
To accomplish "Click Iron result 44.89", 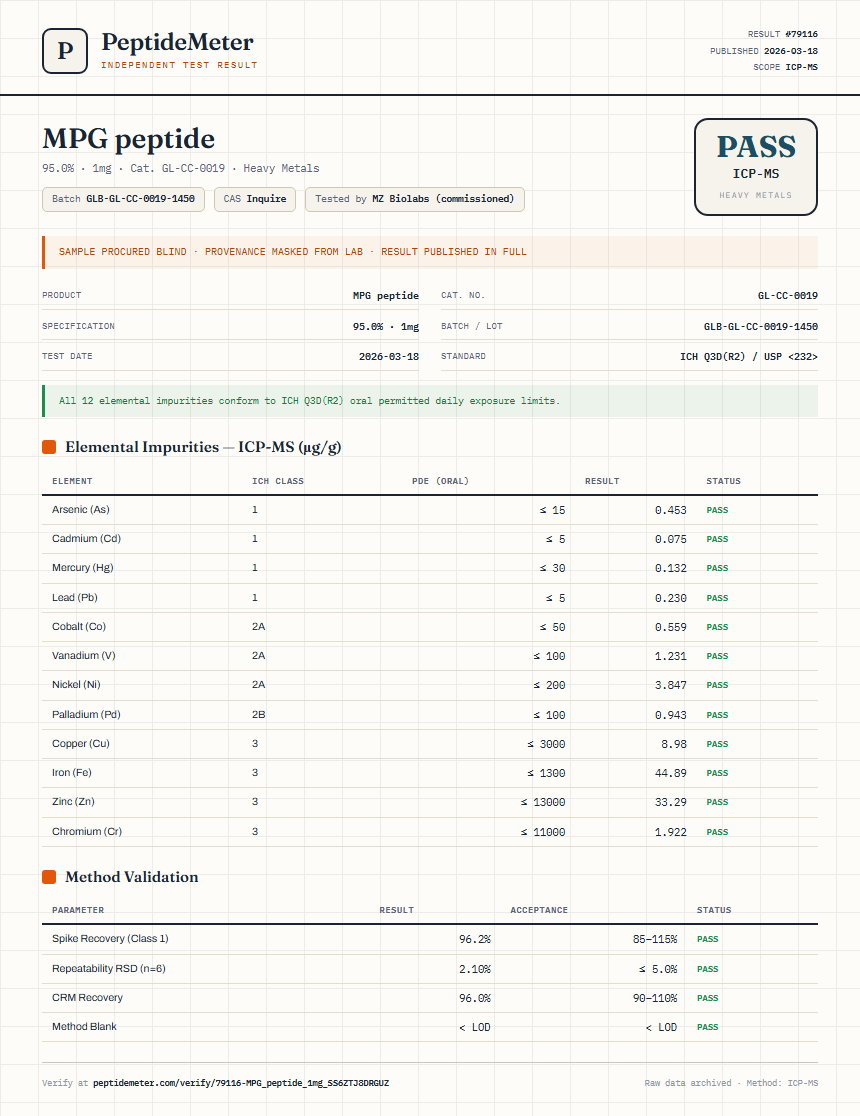I will [671, 774].
